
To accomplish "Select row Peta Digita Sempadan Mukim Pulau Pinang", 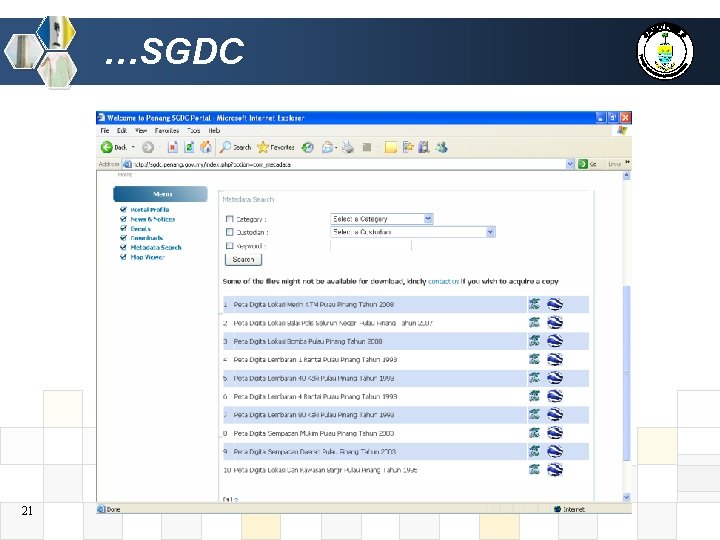I will pos(405,433).
